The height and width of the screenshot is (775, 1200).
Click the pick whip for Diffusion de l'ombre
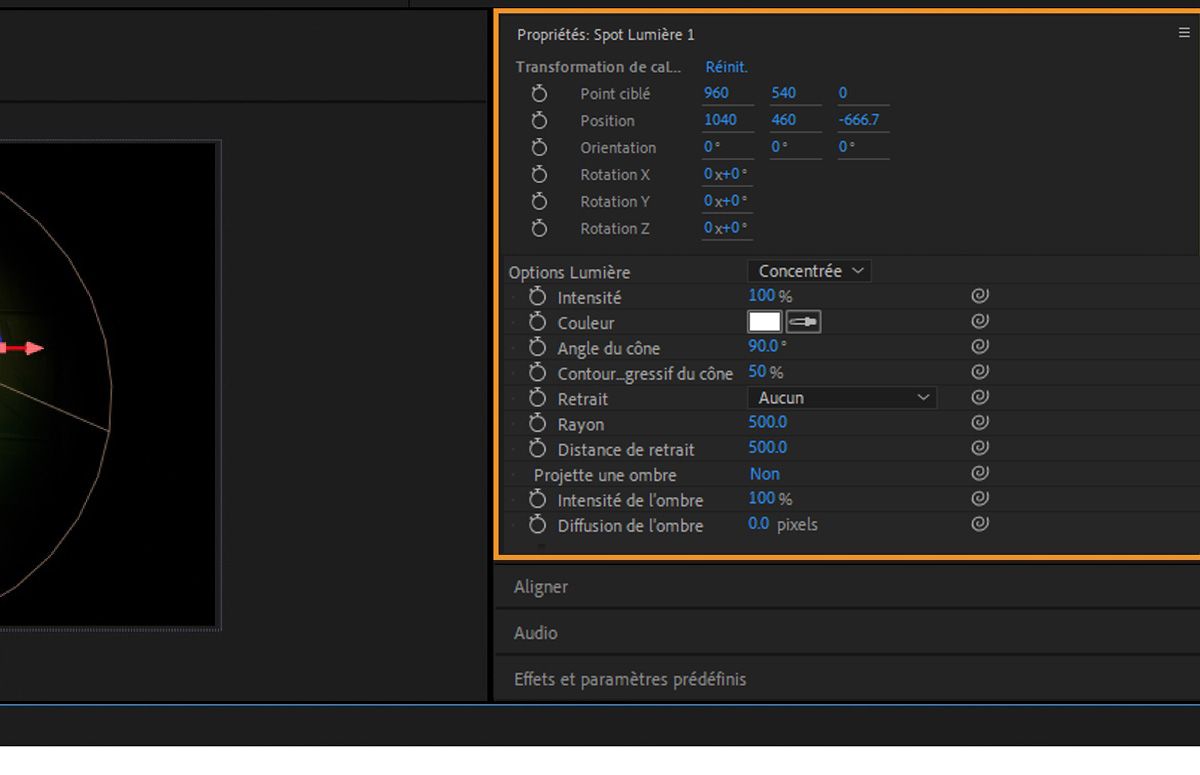click(x=980, y=524)
